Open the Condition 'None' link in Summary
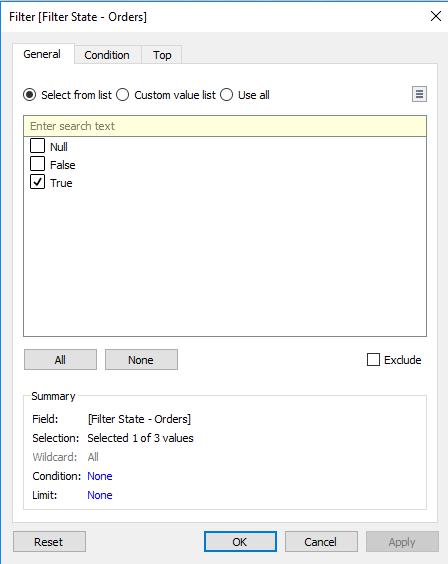 (x=100, y=476)
